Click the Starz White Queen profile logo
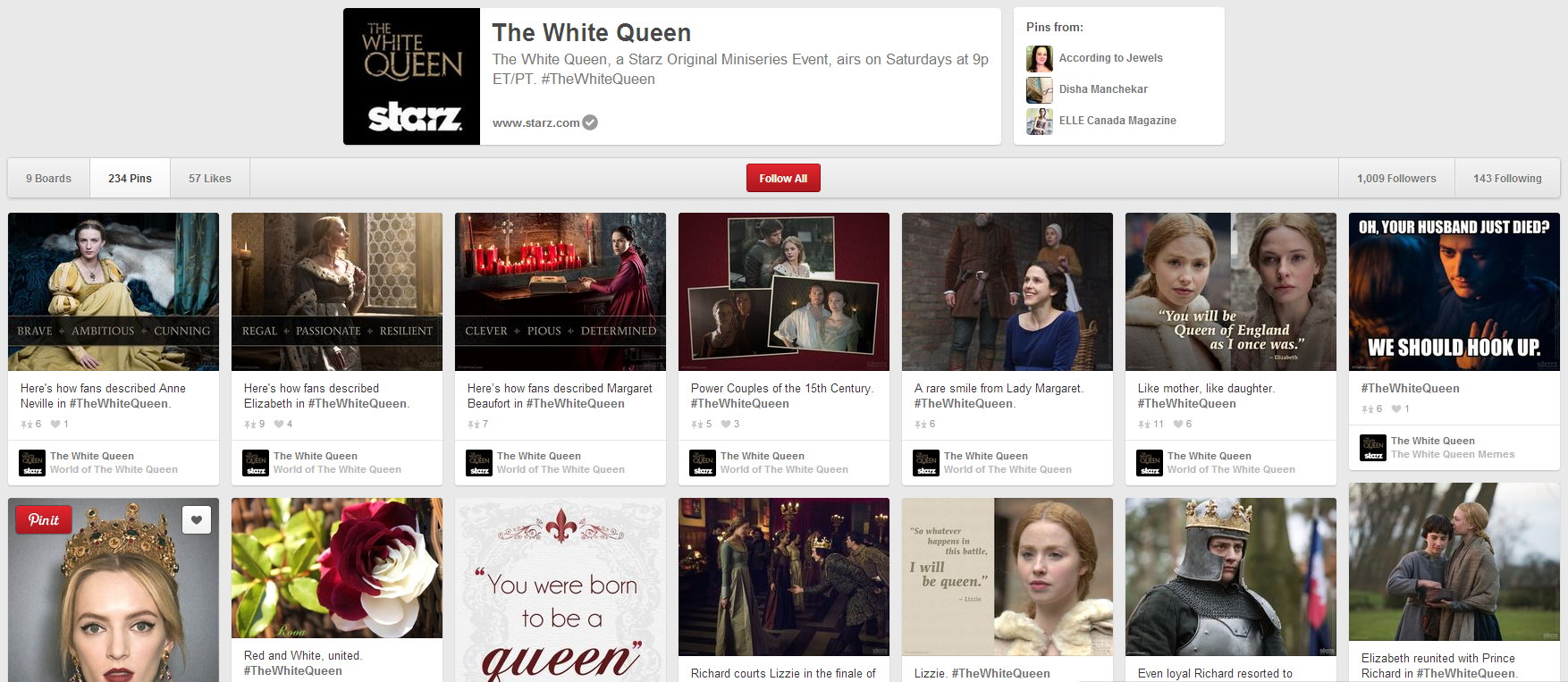This screenshot has width=1568, height=682. pyautogui.click(x=412, y=77)
